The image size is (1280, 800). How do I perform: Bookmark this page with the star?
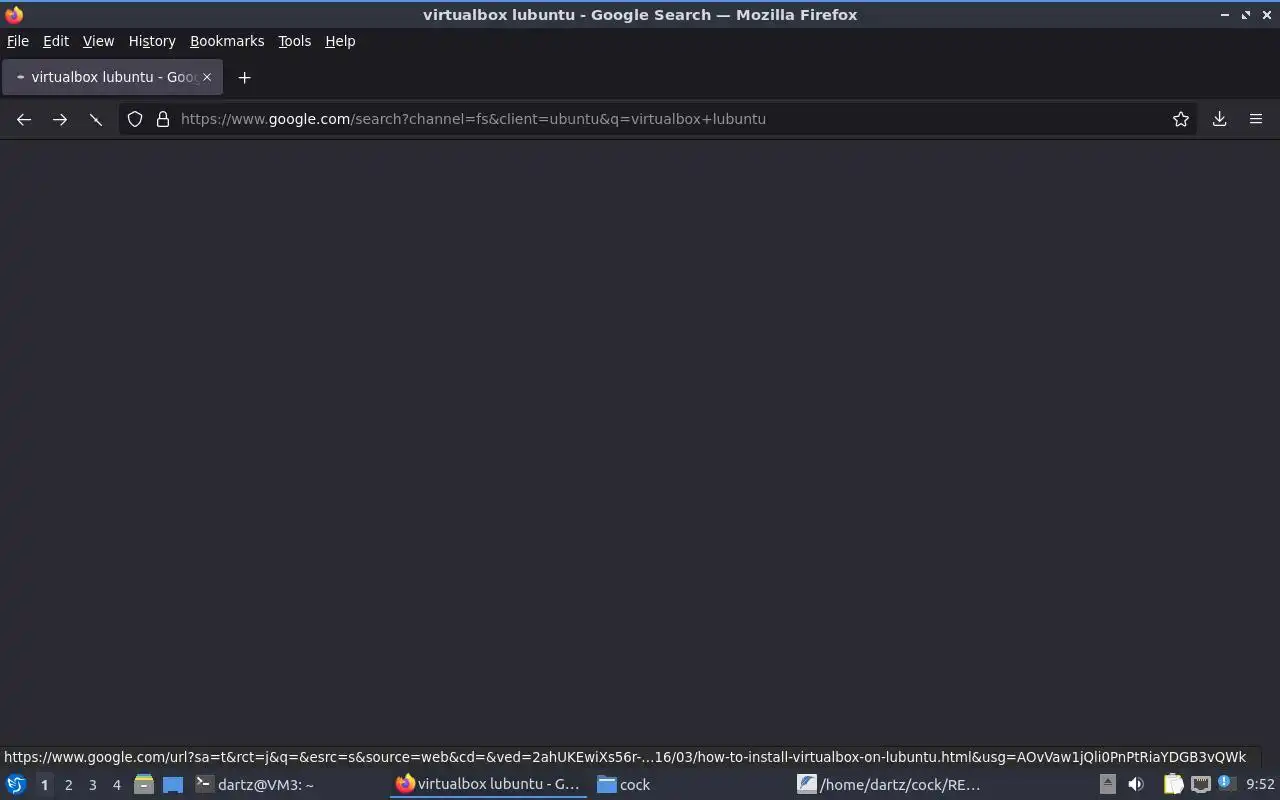1181,119
